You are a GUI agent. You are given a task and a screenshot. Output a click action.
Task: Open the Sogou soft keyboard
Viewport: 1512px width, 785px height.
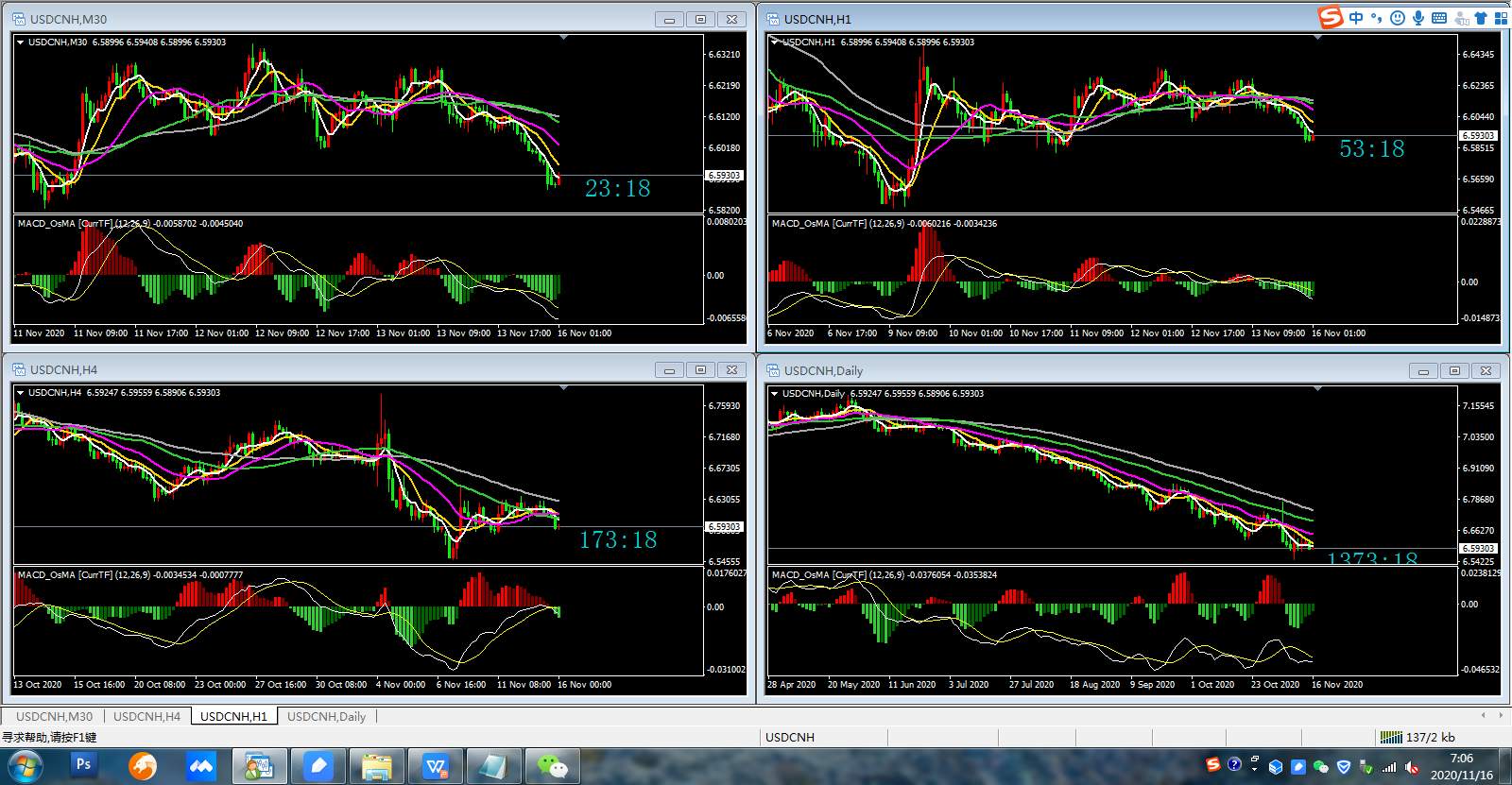1439,18
